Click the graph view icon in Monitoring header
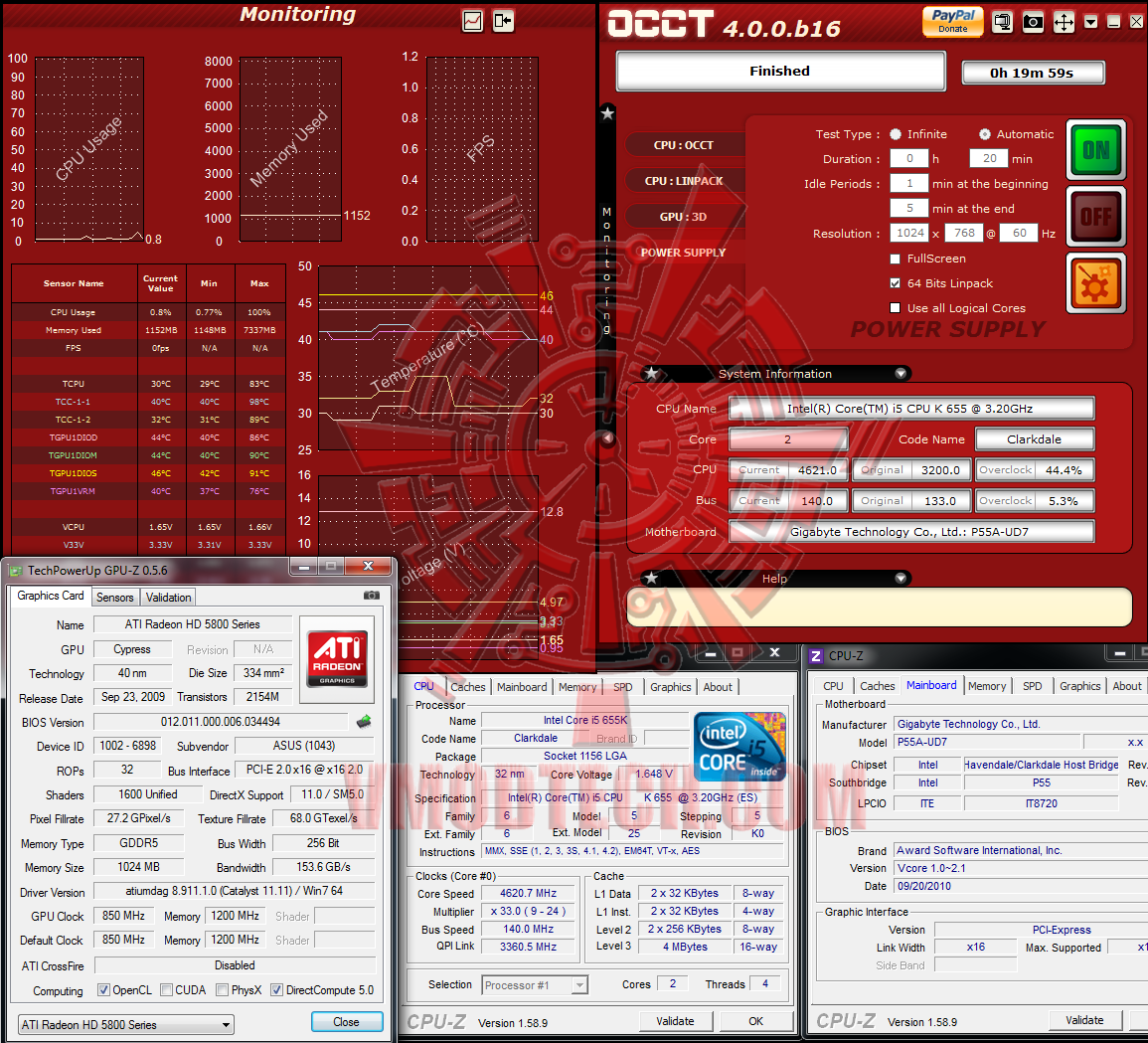Screen dimensions: 1148x1043 [x=473, y=21]
